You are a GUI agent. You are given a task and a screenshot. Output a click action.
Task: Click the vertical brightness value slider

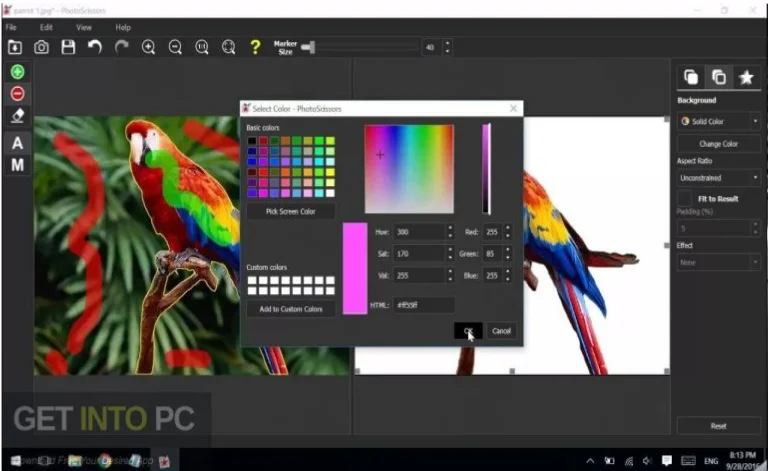(x=486, y=169)
